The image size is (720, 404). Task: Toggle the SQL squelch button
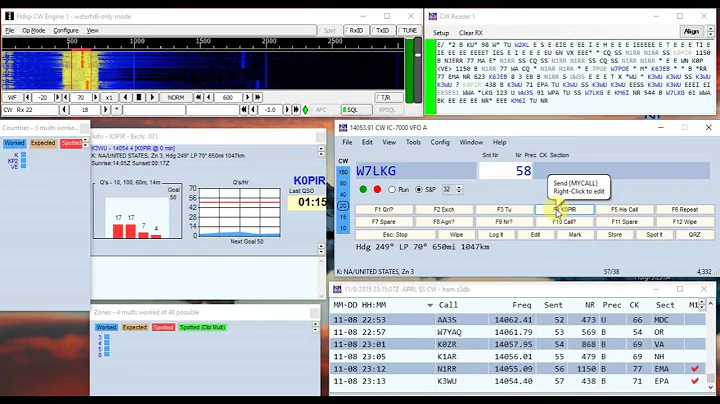click(356, 110)
